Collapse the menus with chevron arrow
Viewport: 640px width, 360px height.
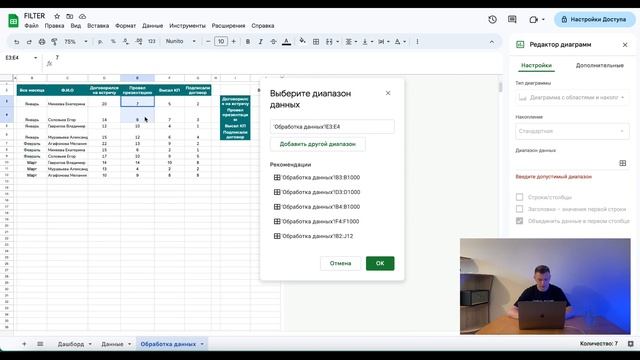(x=491, y=42)
